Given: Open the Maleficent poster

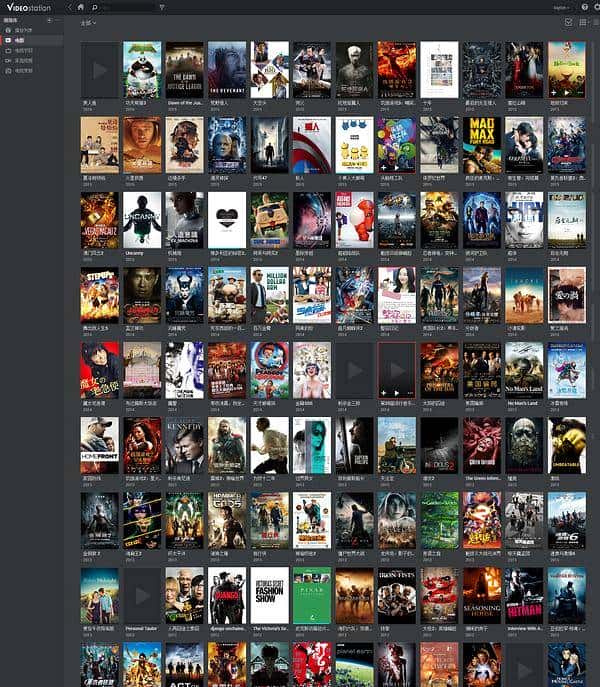Looking at the screenshot, I should [x=185, y=295].
